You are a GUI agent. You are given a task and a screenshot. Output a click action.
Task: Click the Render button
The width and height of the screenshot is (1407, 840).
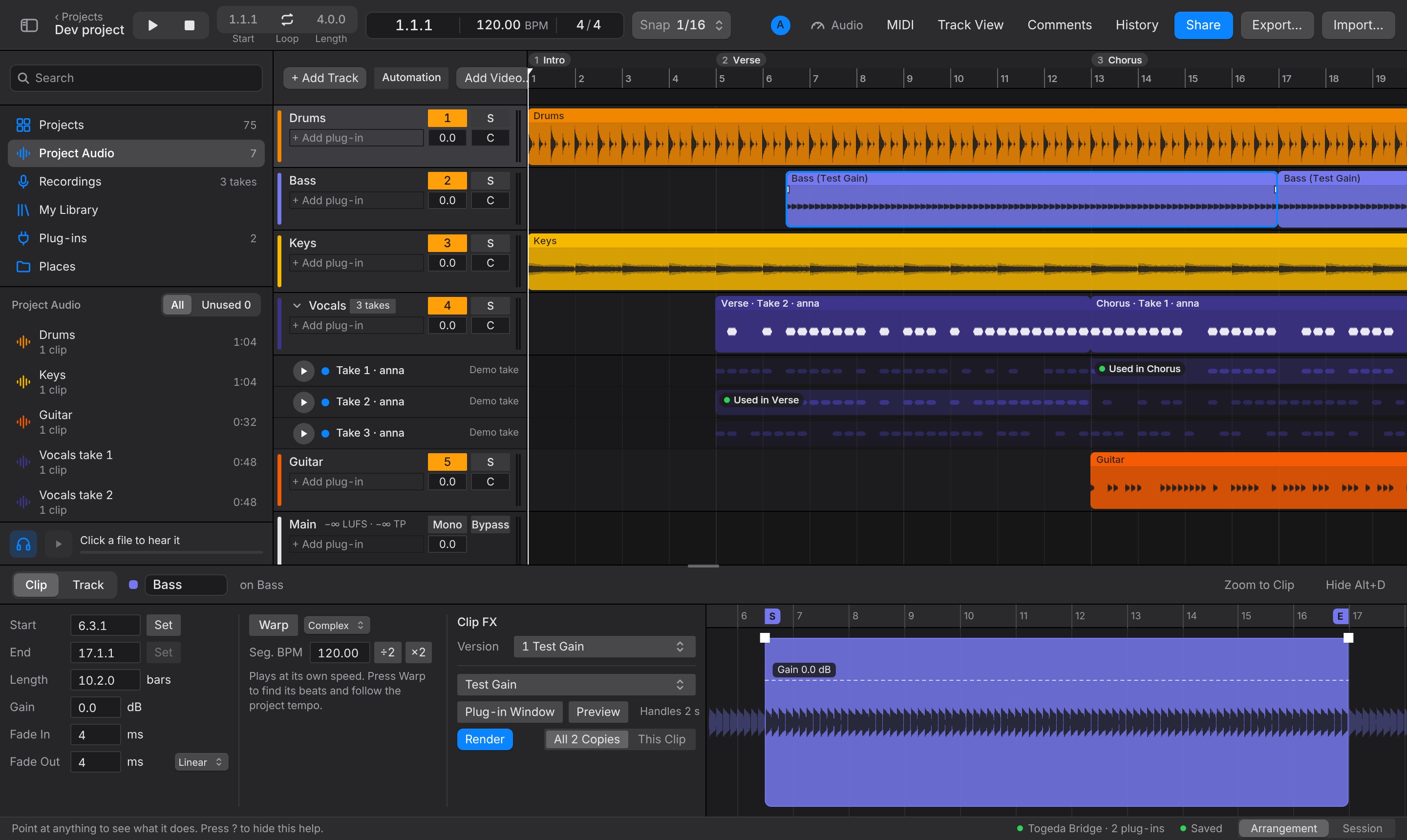[484, 739]
